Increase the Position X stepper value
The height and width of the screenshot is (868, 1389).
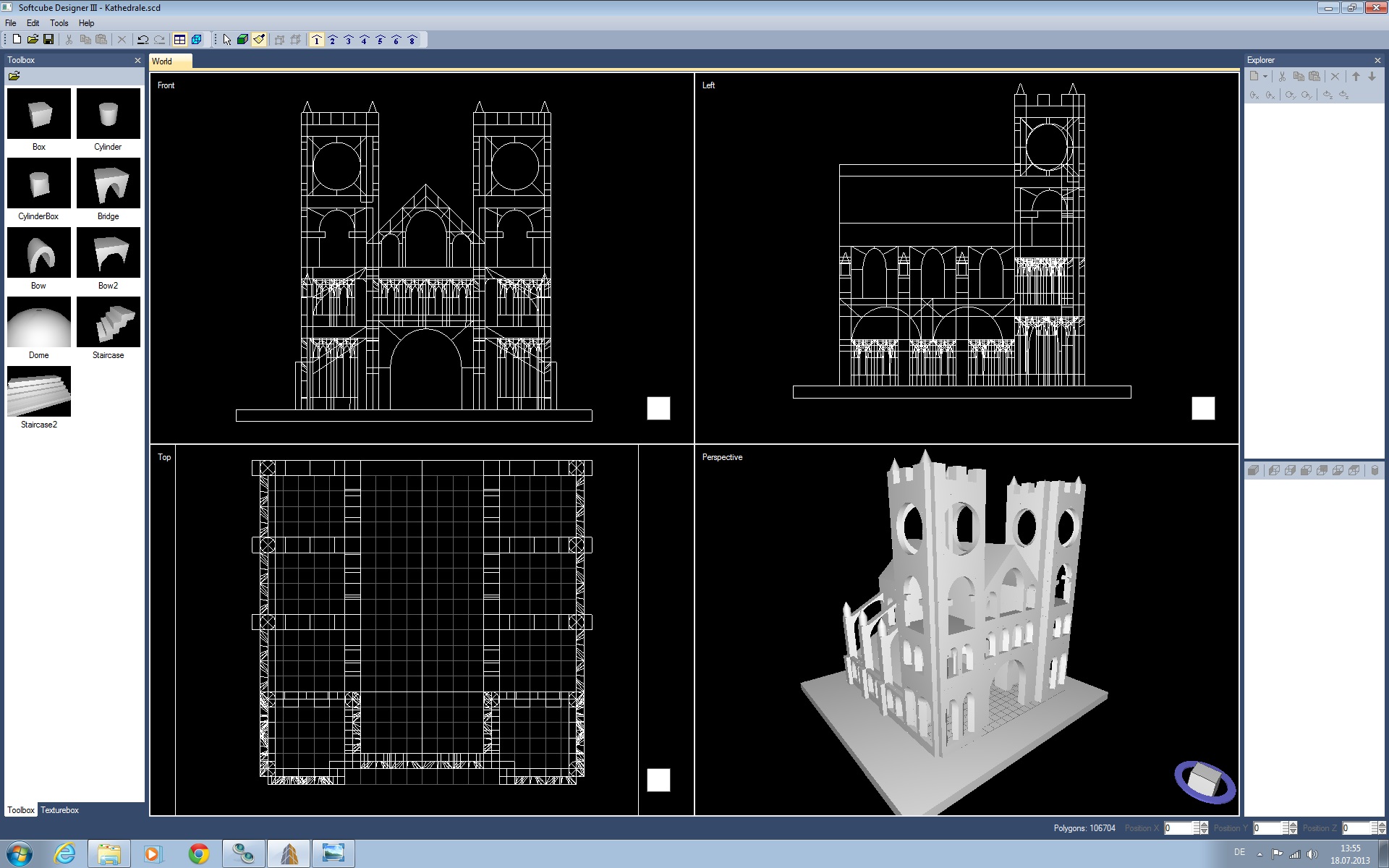tap(1204, 825)
